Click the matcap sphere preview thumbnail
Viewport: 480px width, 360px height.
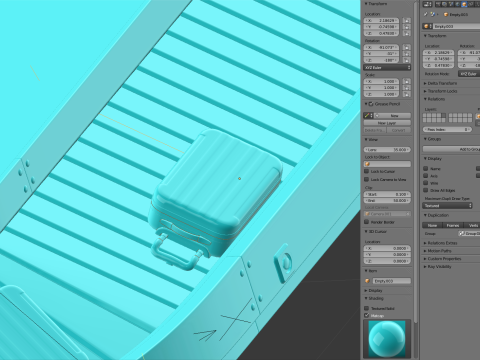pos(387,338)
